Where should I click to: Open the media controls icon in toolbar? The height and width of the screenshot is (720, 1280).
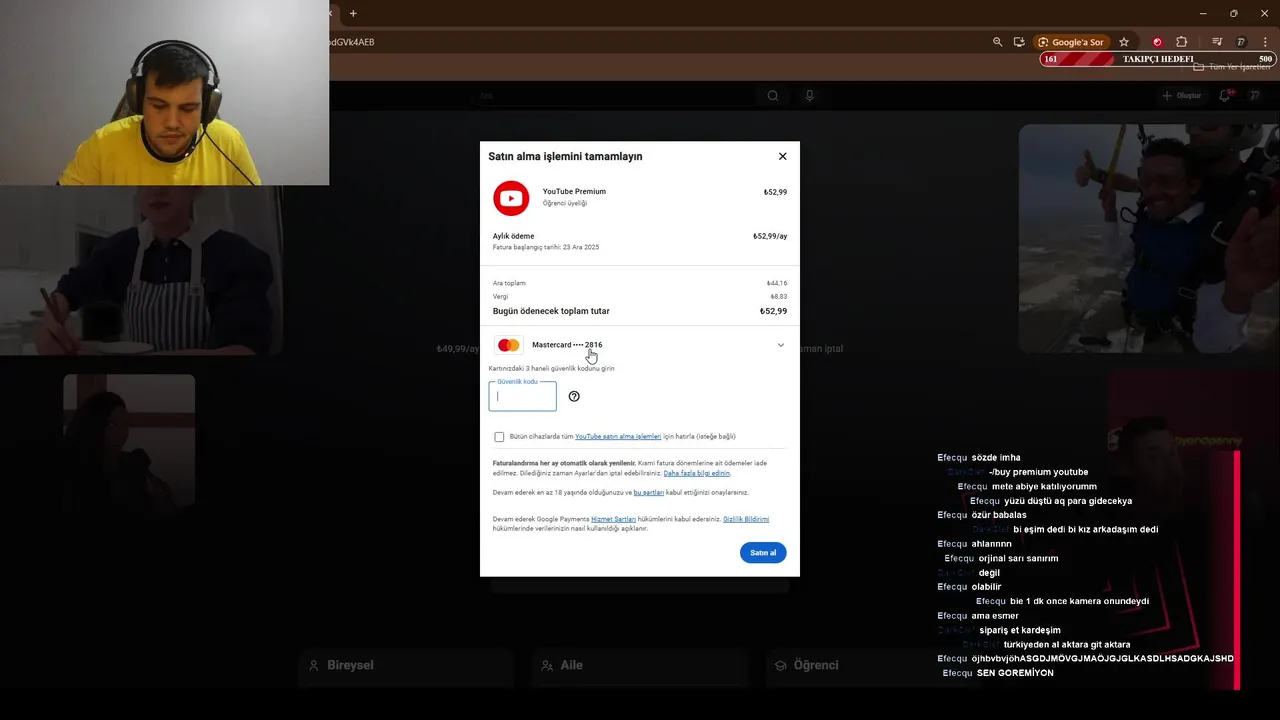click(x=1217, y=42)
